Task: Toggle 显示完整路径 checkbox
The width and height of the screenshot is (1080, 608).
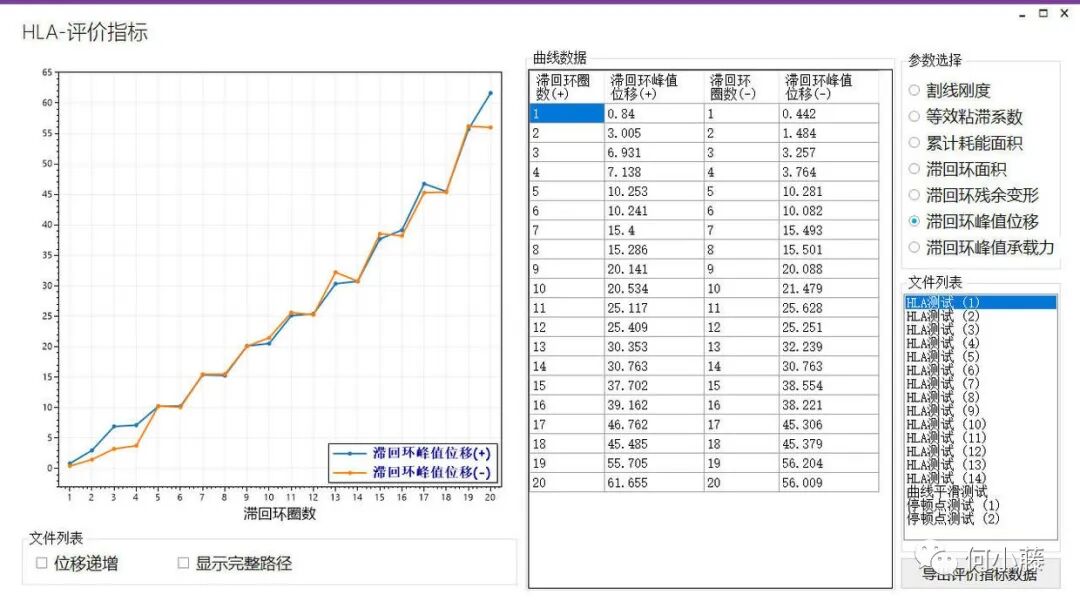Action: pyautogui.click(x=183, y=563)
